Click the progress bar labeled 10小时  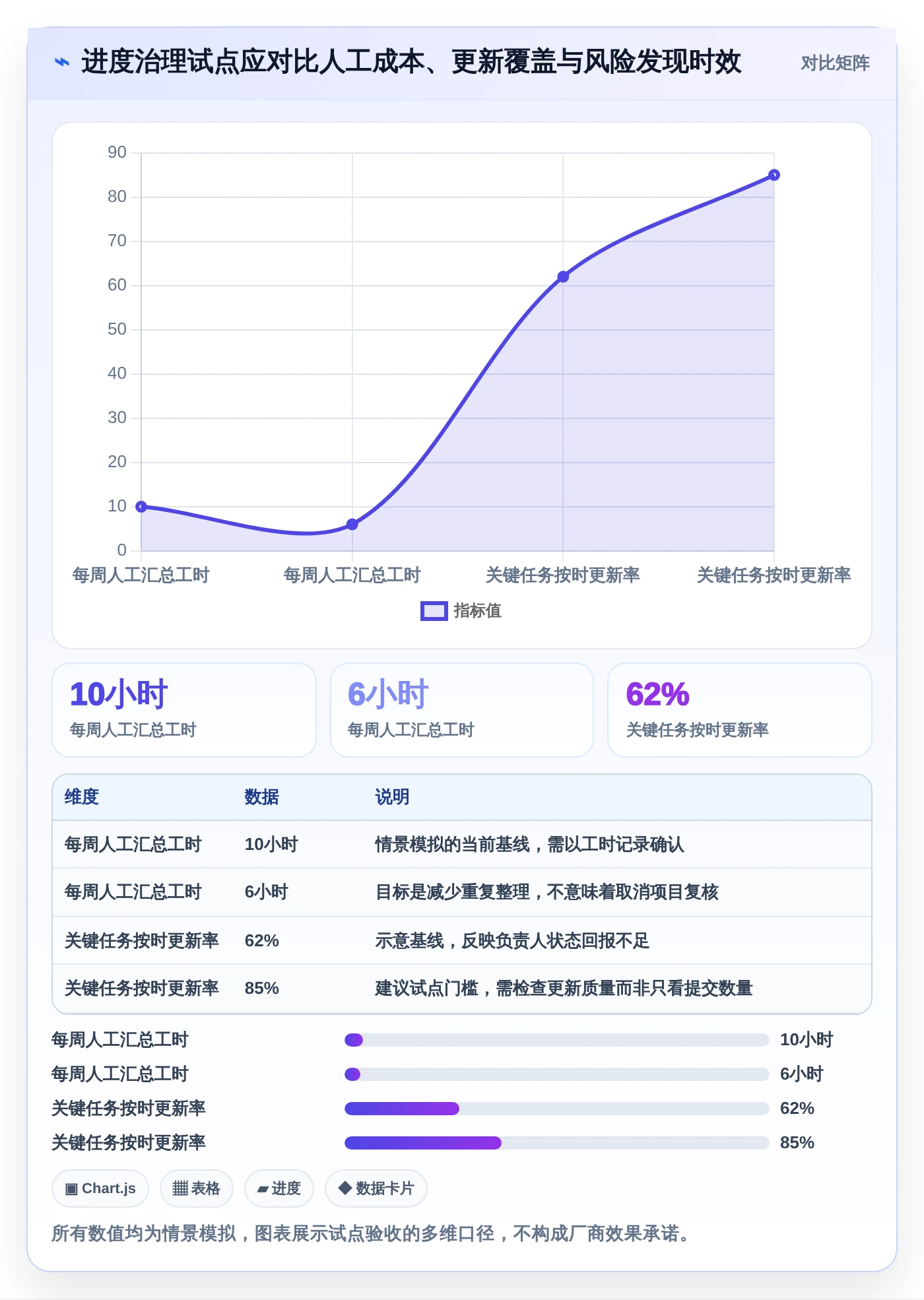coord(557,1040)
